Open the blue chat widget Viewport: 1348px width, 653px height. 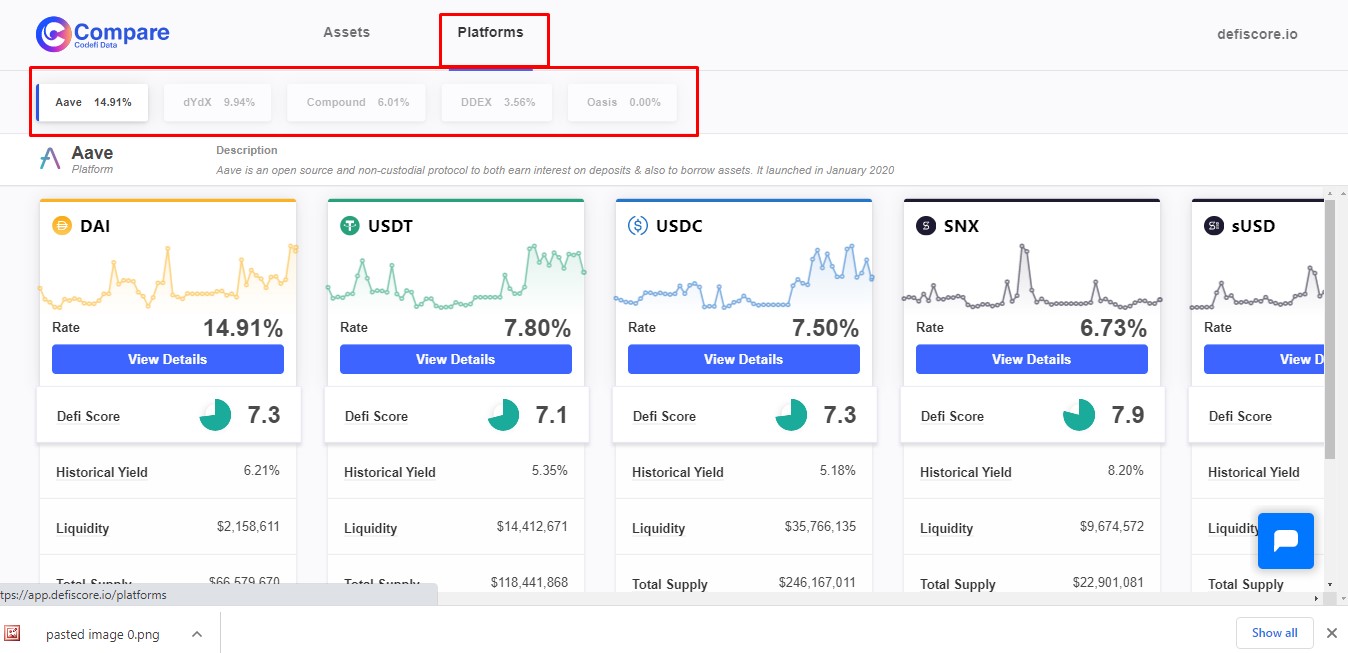point(1286,541)
